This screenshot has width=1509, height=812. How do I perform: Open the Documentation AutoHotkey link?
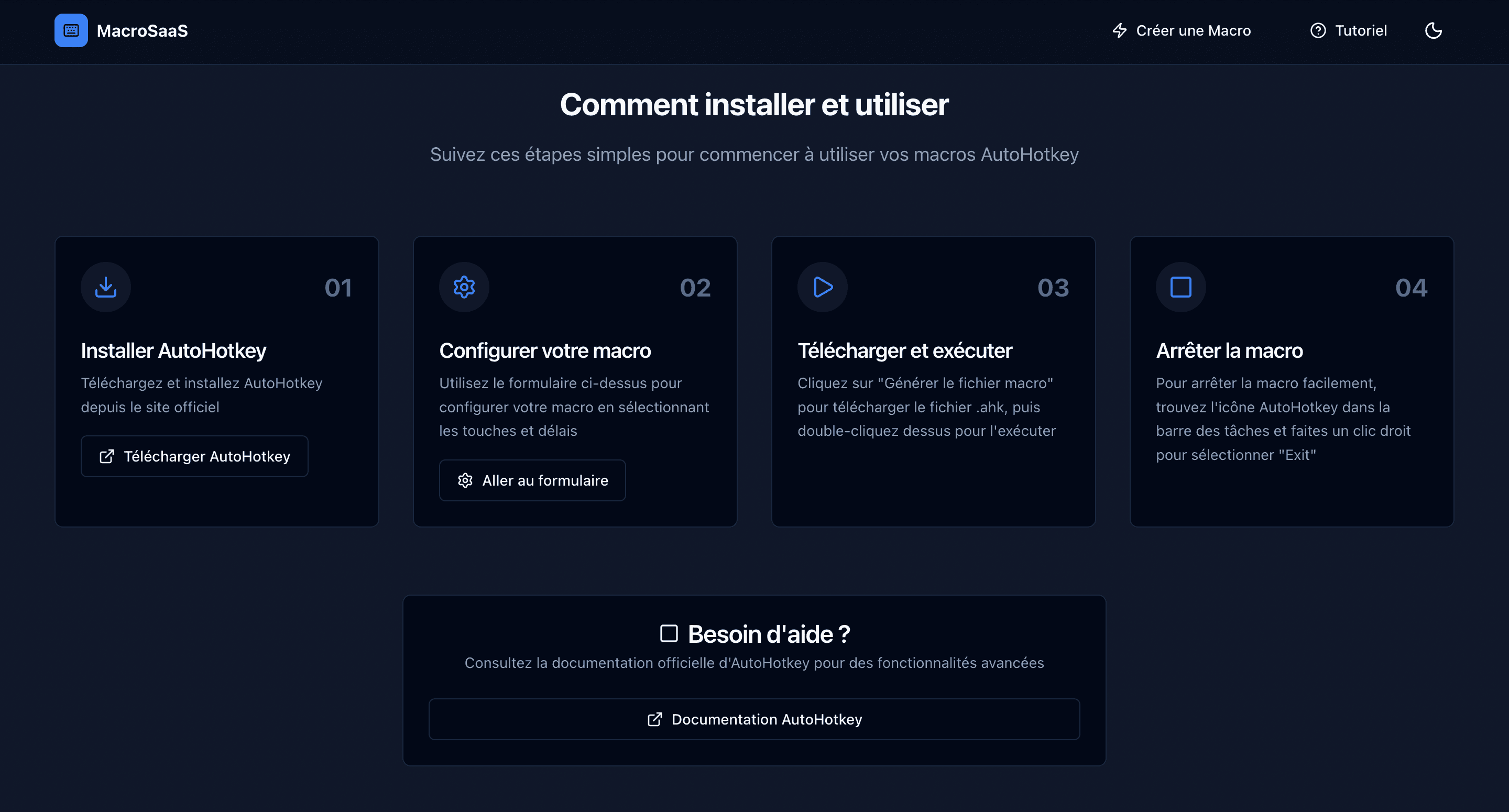pos(754,719)
